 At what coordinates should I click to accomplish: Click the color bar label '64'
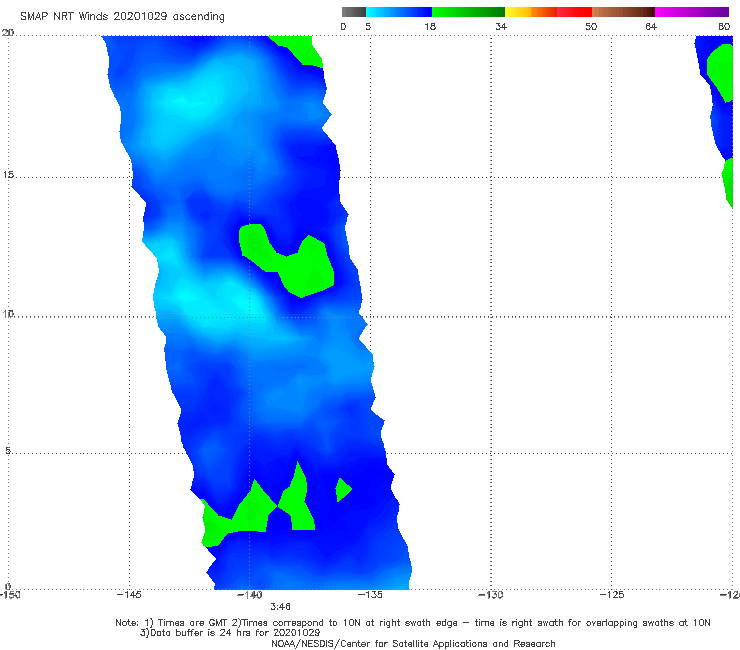click(651, 26)
